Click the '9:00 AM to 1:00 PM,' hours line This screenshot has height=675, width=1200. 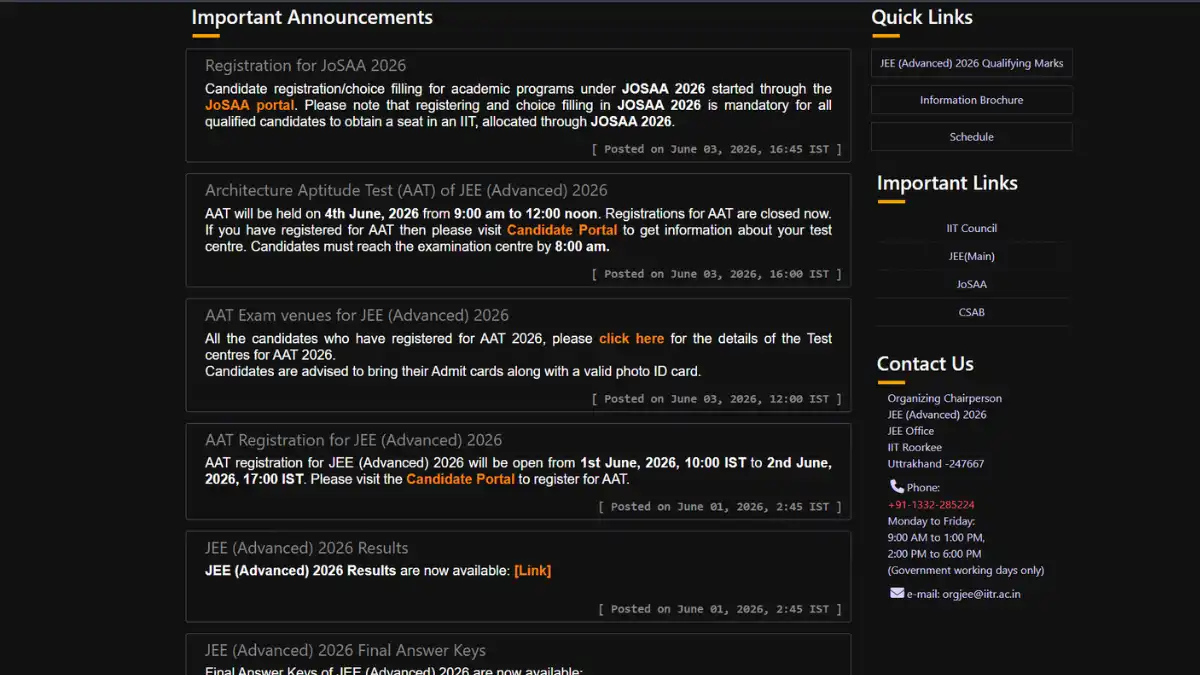936,537
